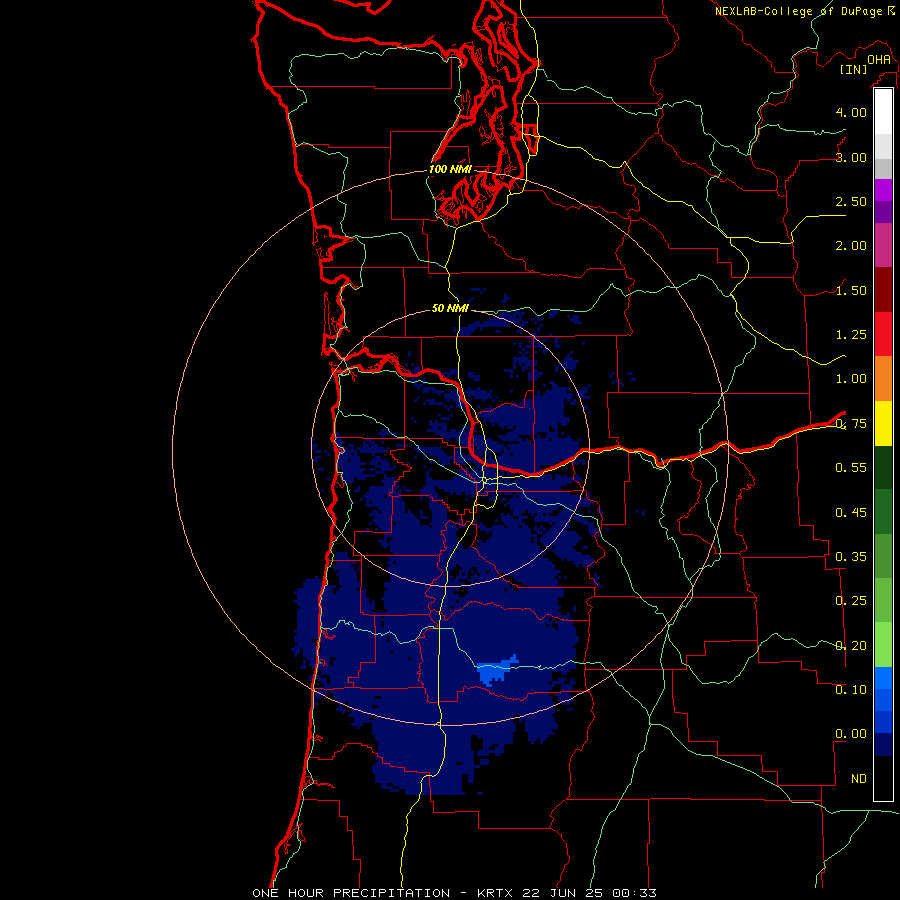Click the 0.45 legend value
This screenshot has height=900, width=900.
click(x=851, y=512)
